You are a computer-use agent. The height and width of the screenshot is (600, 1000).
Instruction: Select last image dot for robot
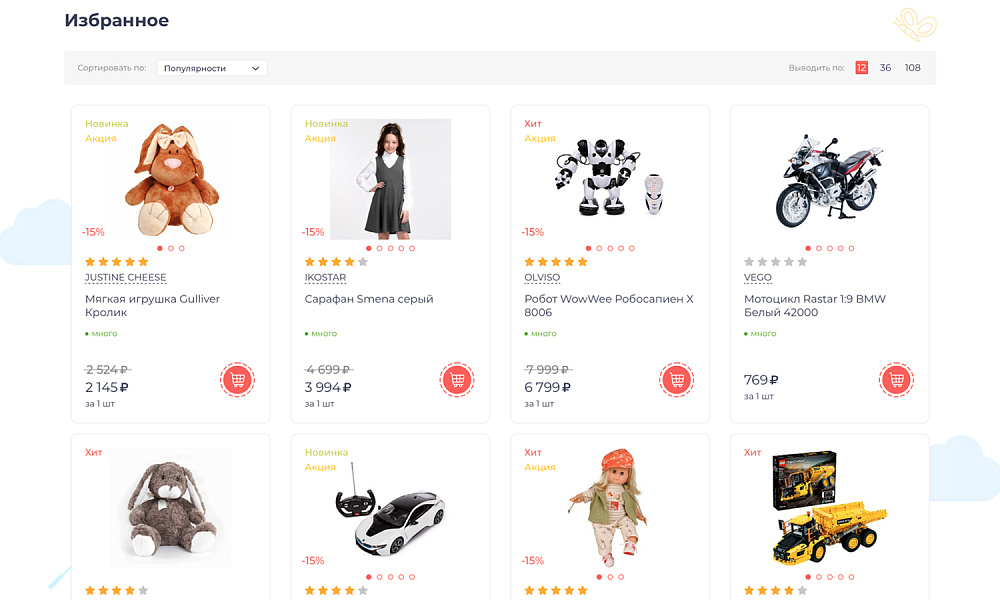[x=632, y=248]
